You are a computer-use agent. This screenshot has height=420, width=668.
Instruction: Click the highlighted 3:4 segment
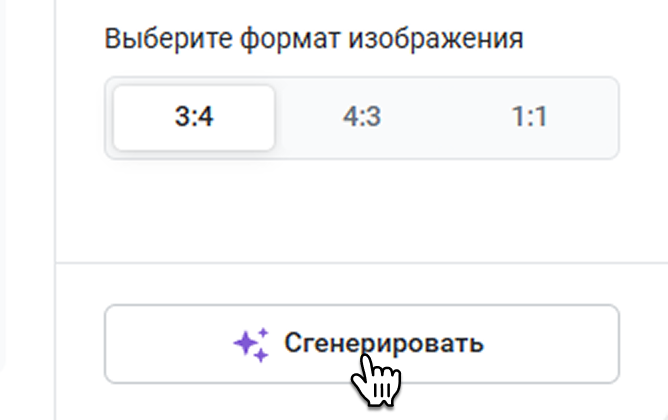[x=194, y=118]
